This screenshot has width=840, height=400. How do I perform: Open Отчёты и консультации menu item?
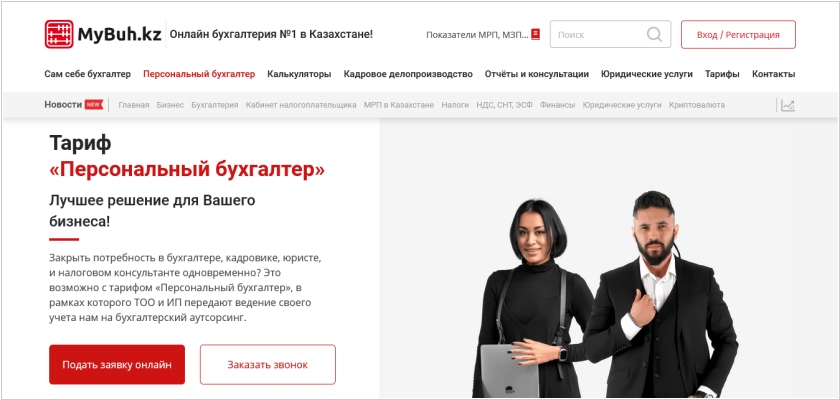pyautogui.click(x=537, y=74)
